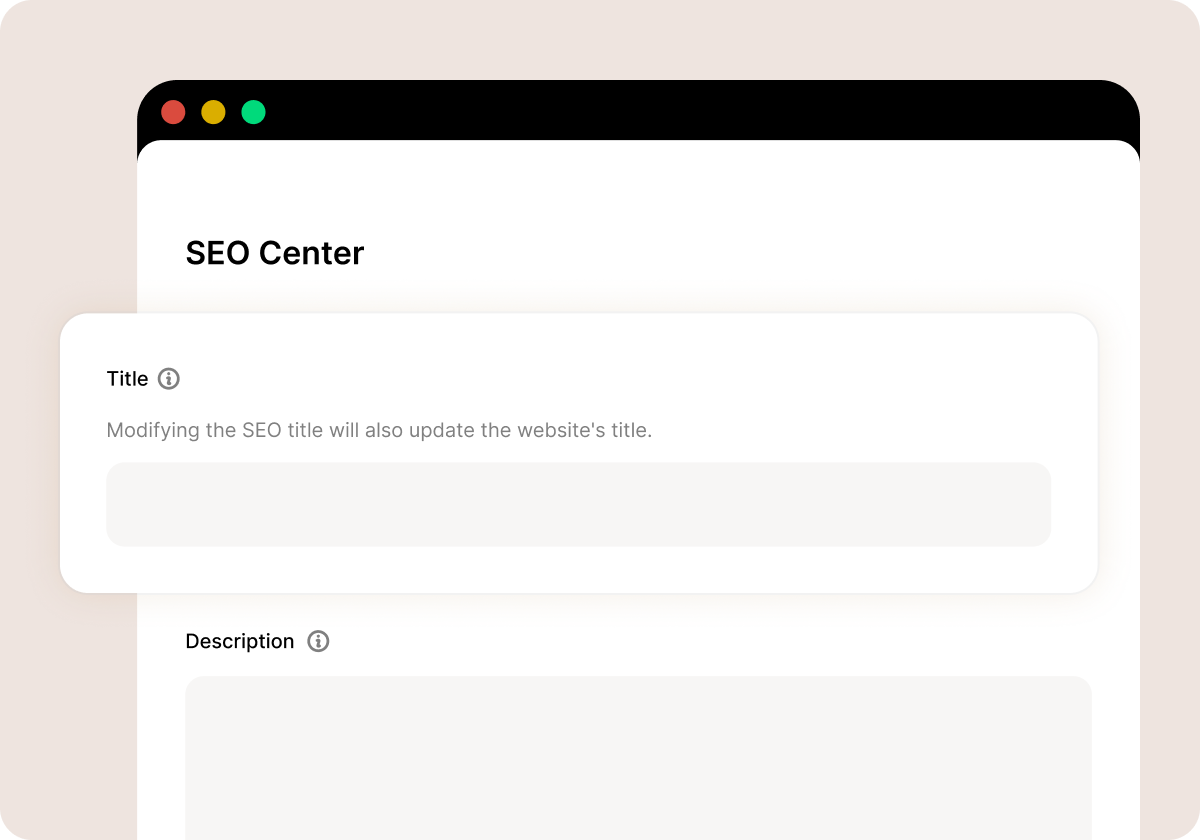1200x840 pixels.
Task: Click the yellow minimize traffic light
Action: (x=213, y=112)
